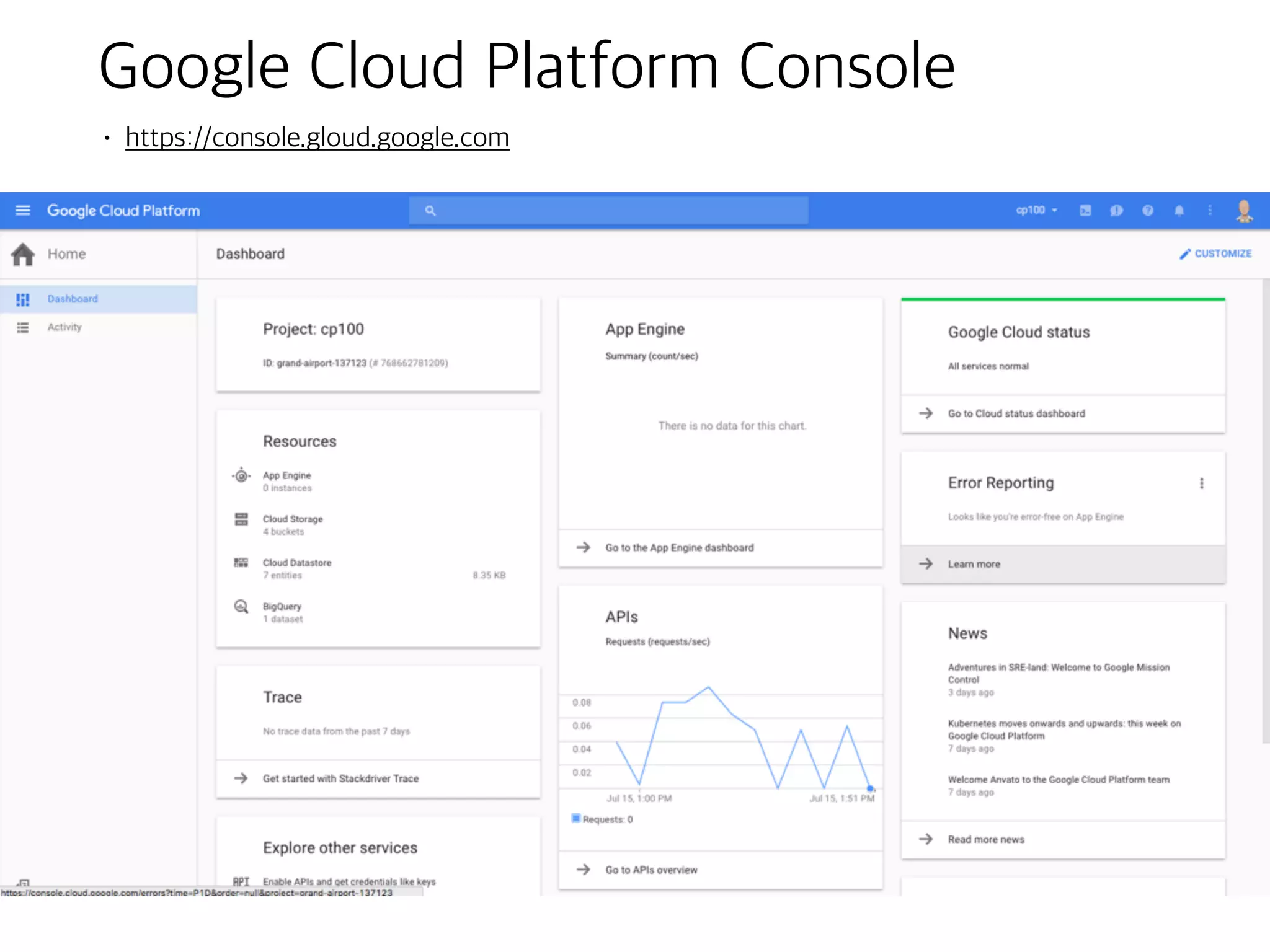The width and height of the screenshot is (1270, 952).
Task: Click the Cloud Datastore icon
Action: click(x=241, y=562)
